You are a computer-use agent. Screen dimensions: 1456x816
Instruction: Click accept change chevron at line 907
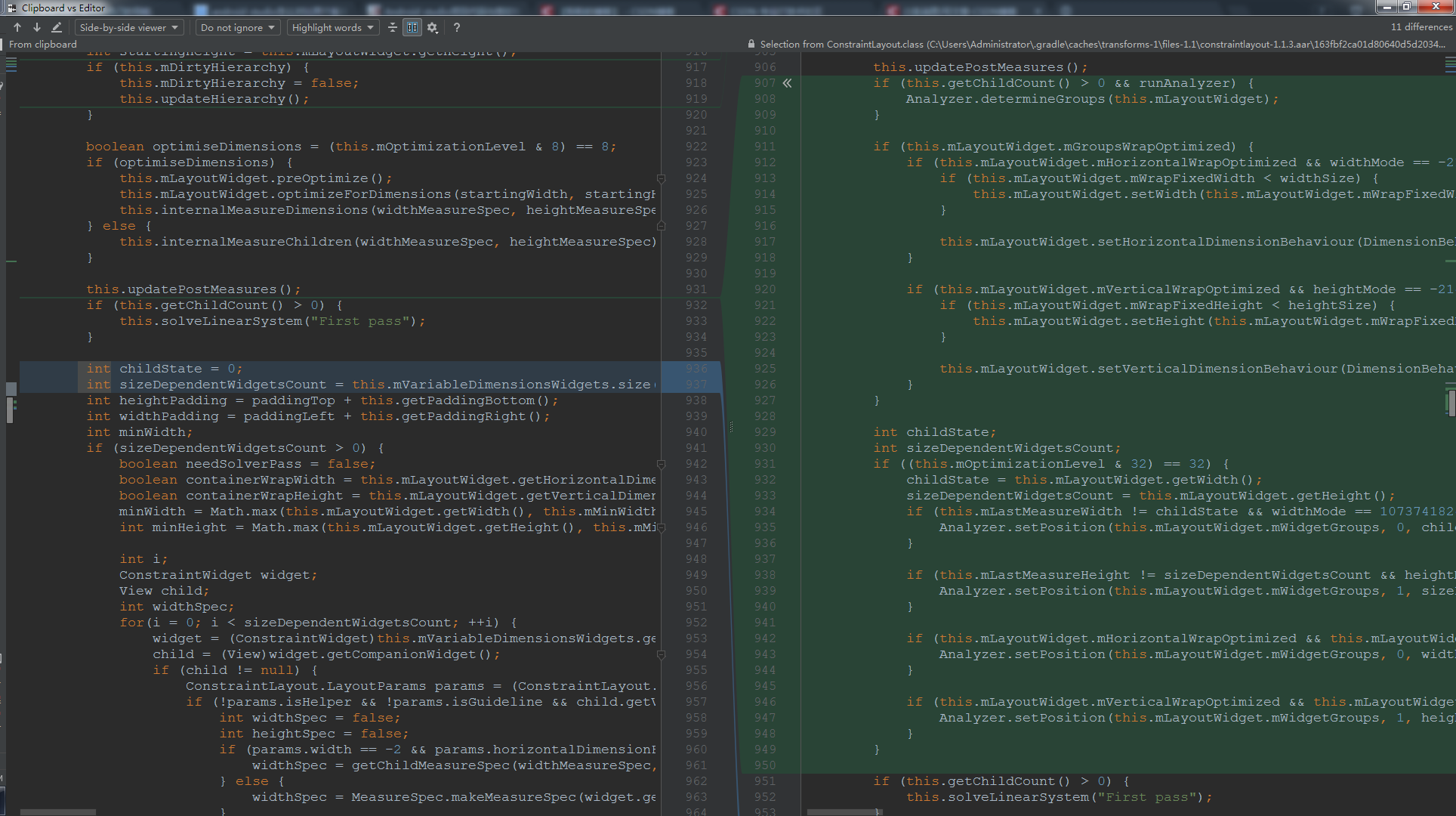787,83
